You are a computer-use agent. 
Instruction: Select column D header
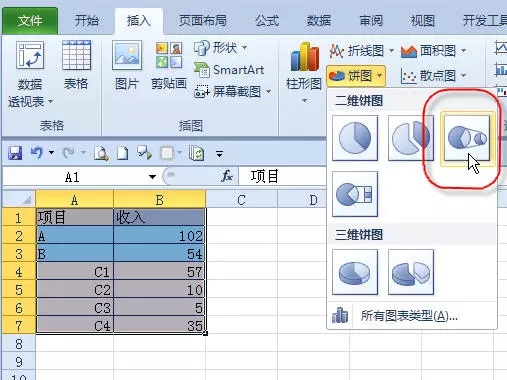coord(313,200)
